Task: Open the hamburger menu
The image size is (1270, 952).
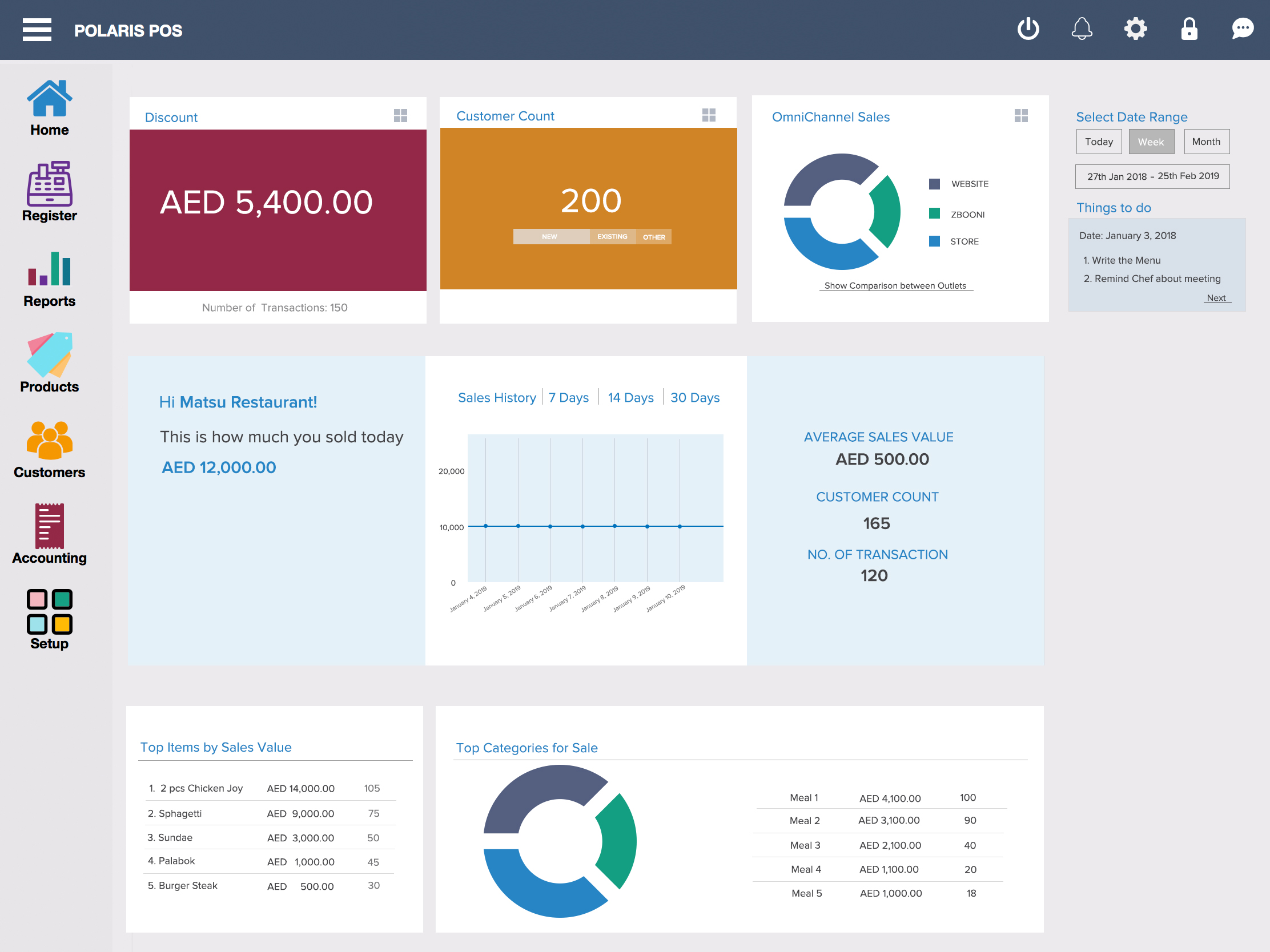Action: 37,30
